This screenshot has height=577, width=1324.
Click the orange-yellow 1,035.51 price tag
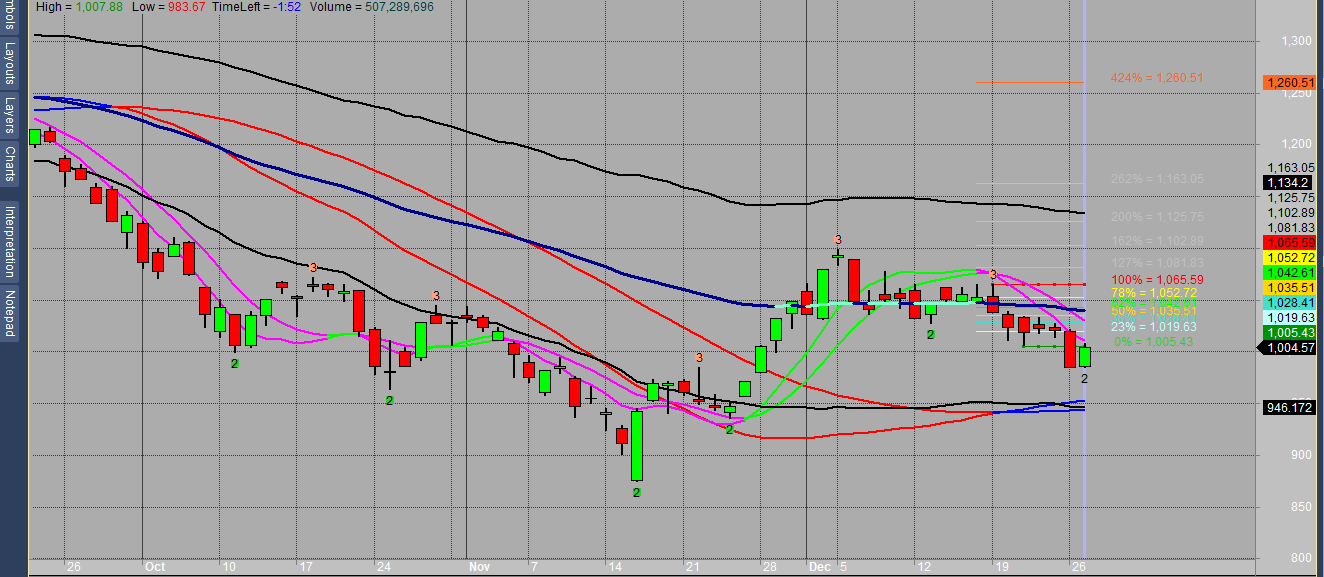pyautogui.click(x=1289, y=287)
